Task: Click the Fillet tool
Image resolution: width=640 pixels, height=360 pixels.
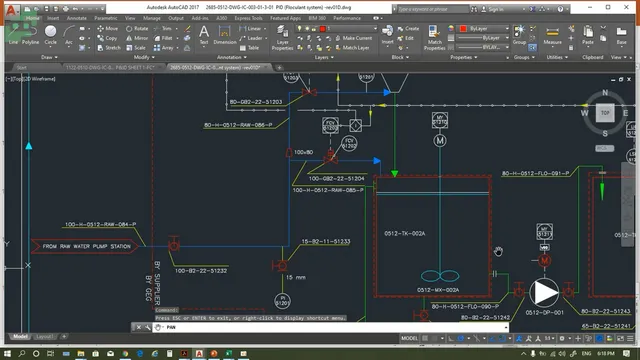Action: pos(163,38)
